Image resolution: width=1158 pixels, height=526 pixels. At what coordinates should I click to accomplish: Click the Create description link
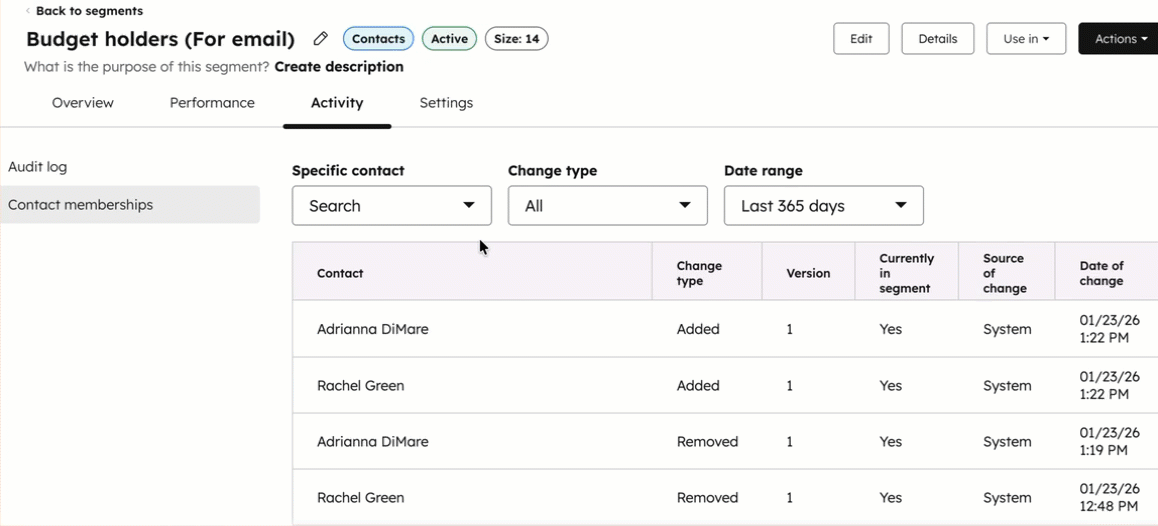[339, 67]
